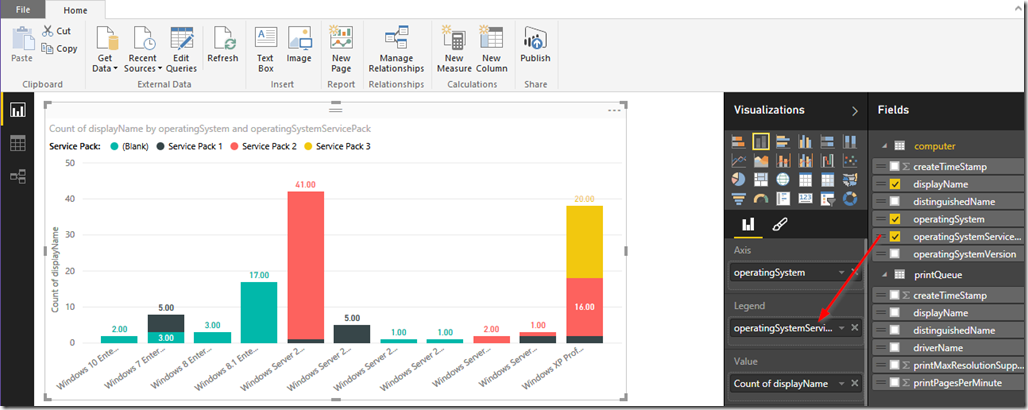
Task: Choose the filled map visualization
Action: (850, 179)
